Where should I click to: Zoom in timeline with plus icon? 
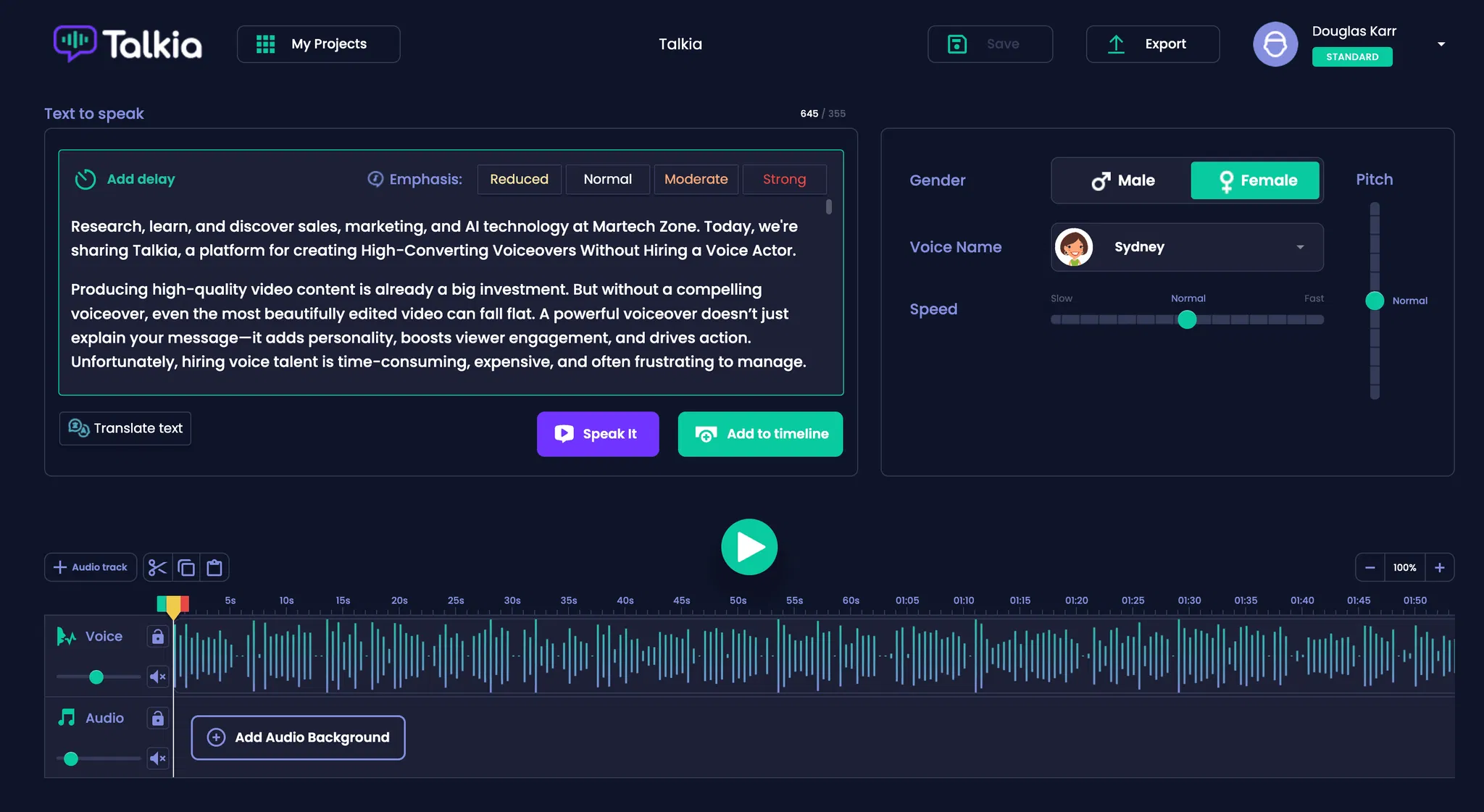pos(1439,568)
